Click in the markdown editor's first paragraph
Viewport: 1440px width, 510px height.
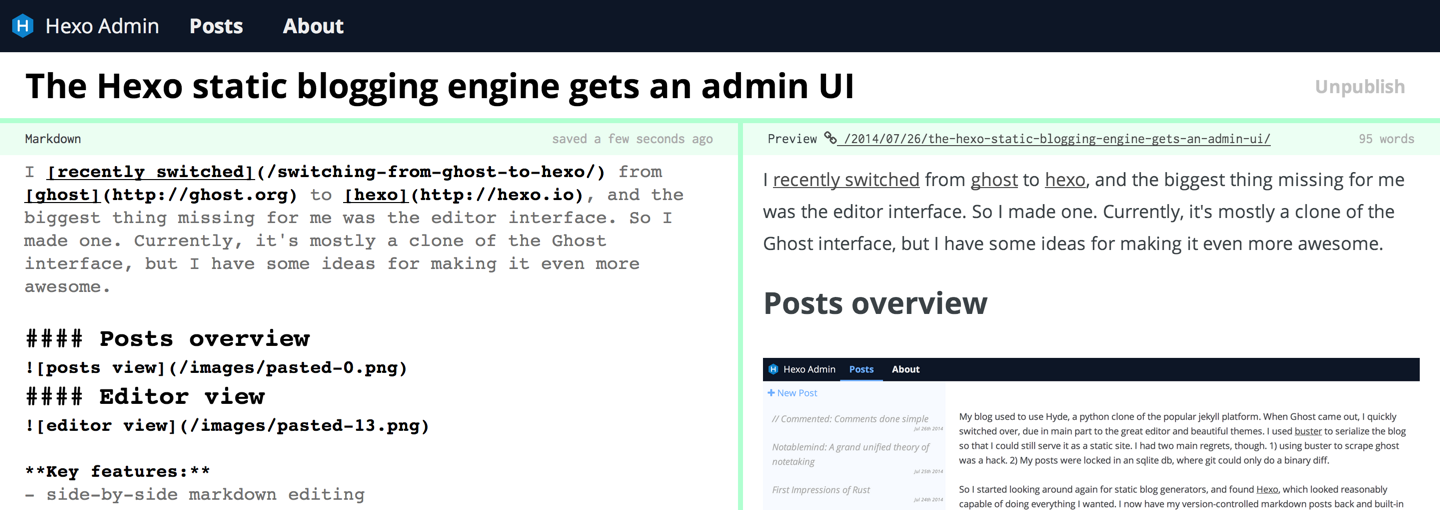[x=354, y=229]
